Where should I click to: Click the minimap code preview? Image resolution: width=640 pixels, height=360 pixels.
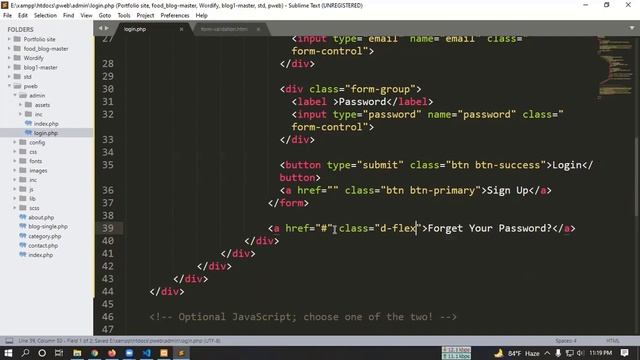point(616,67)
